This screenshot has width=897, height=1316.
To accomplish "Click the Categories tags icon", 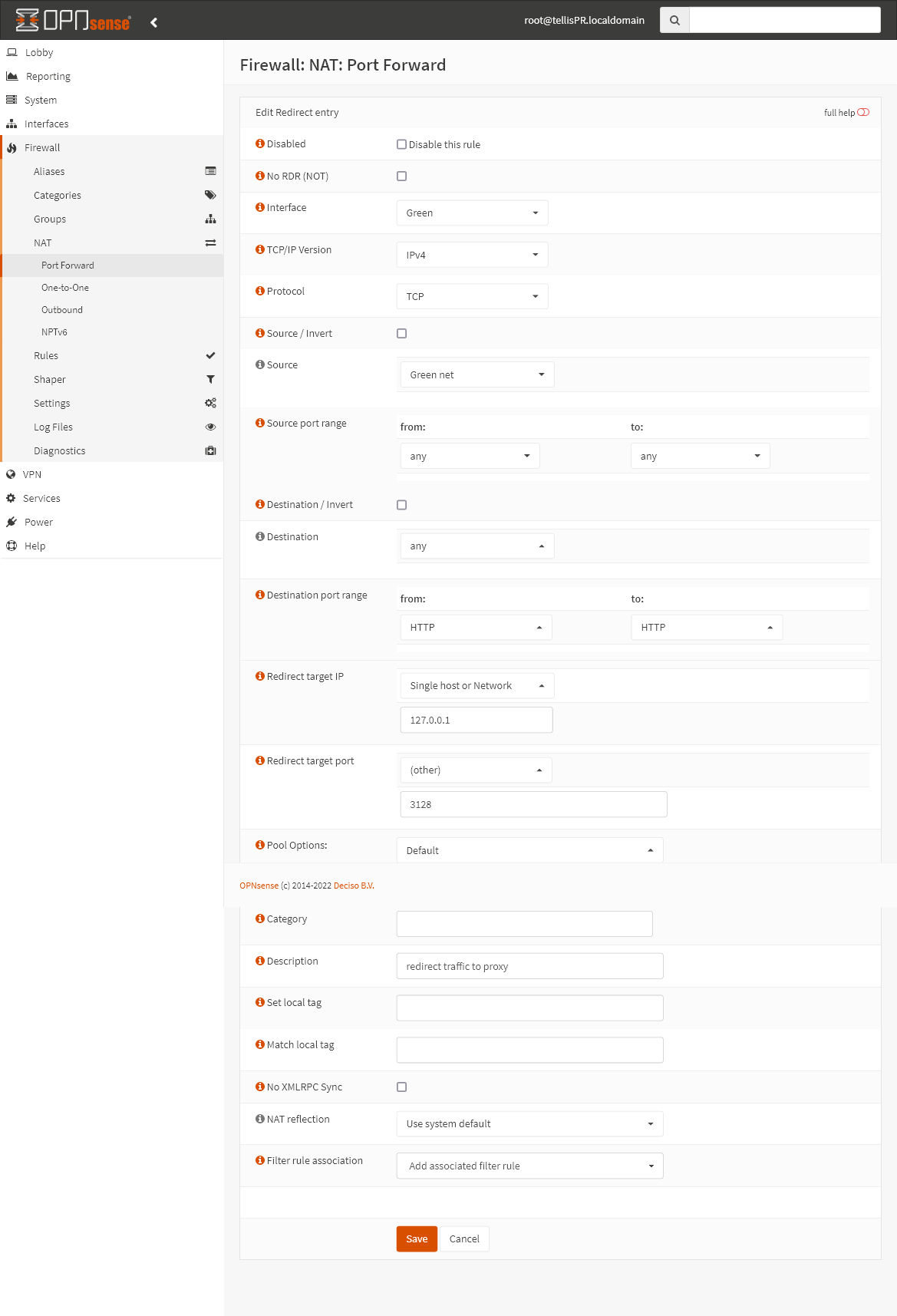I will 210,195.
